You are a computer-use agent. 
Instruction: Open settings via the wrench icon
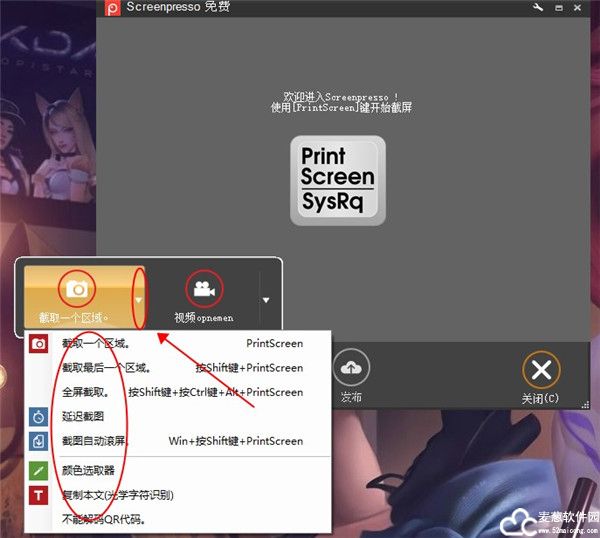pyautogui.click(x=538, y=7)
